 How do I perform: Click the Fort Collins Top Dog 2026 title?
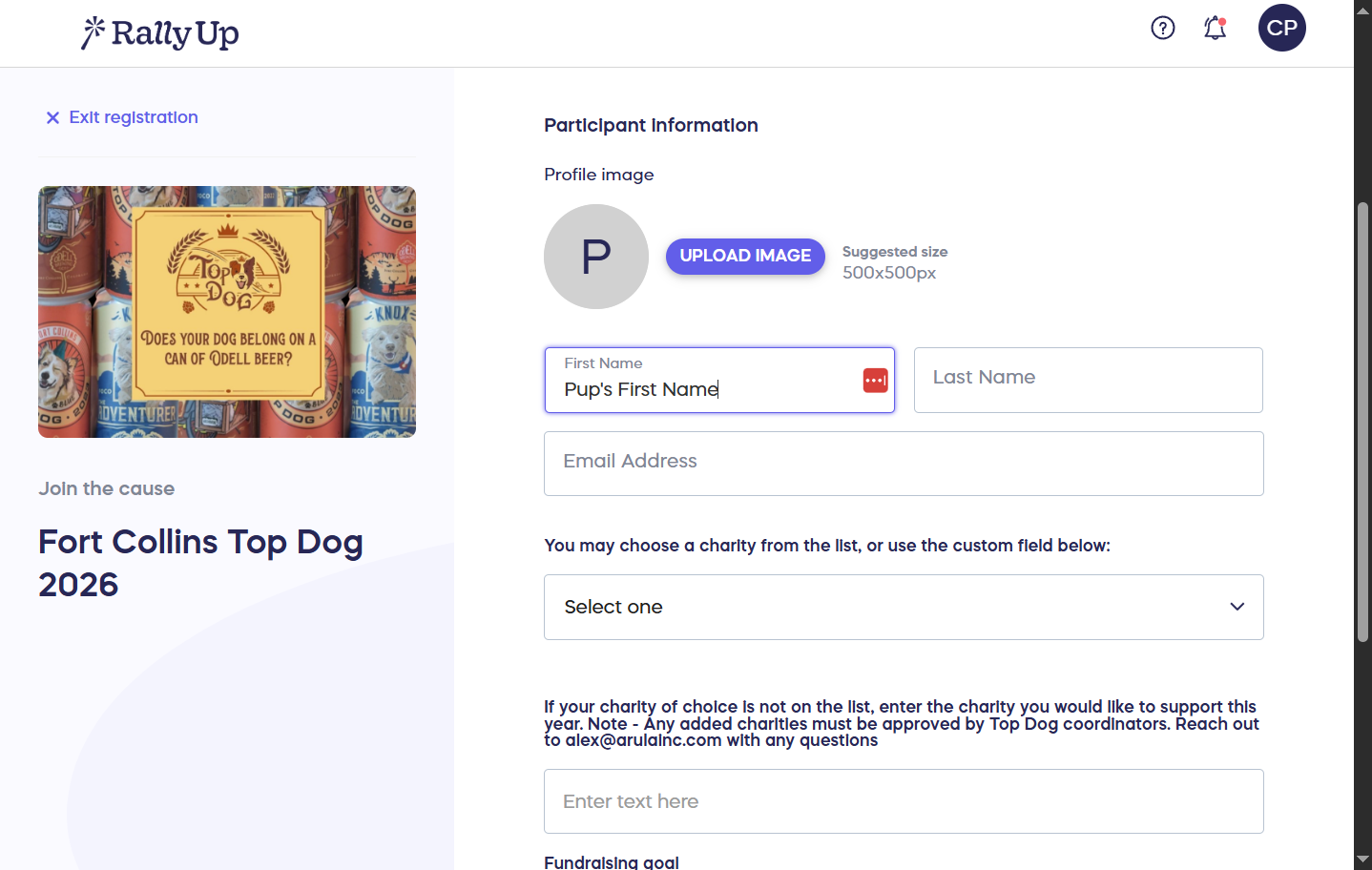(x=200, y=563)
